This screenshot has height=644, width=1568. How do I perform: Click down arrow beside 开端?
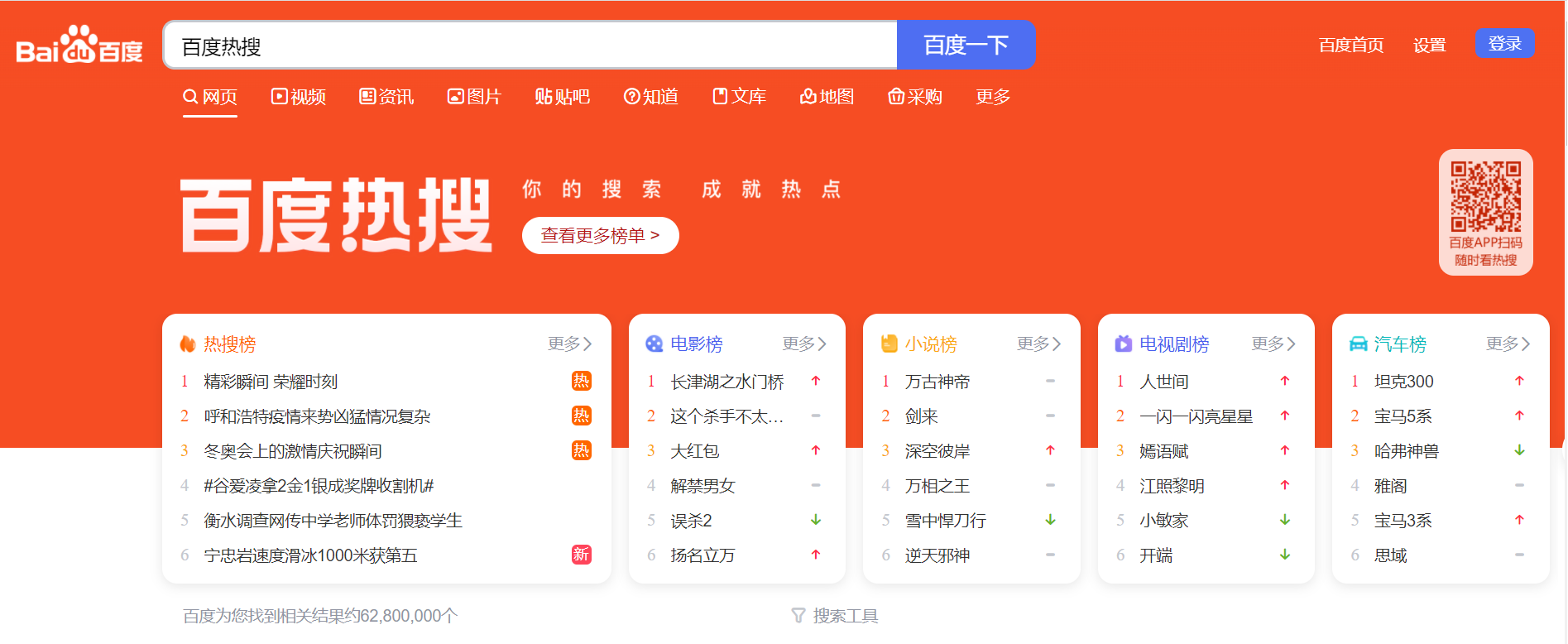(x=1285, y=555)
